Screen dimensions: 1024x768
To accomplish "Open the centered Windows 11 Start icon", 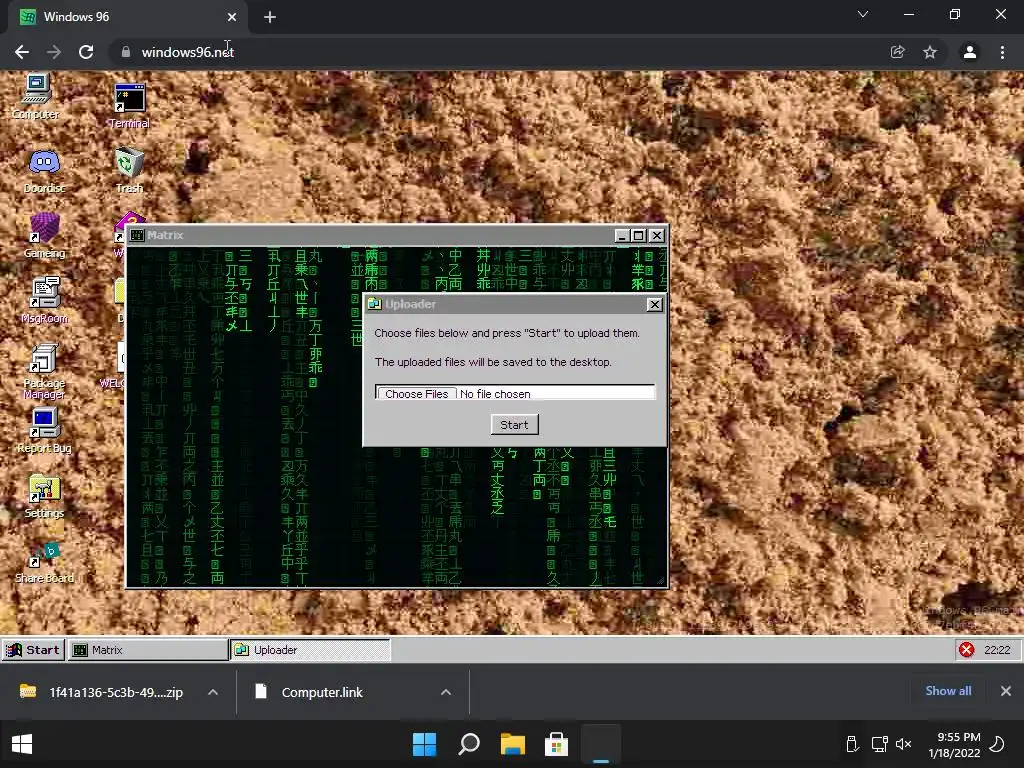I will [x=424, y=744].
